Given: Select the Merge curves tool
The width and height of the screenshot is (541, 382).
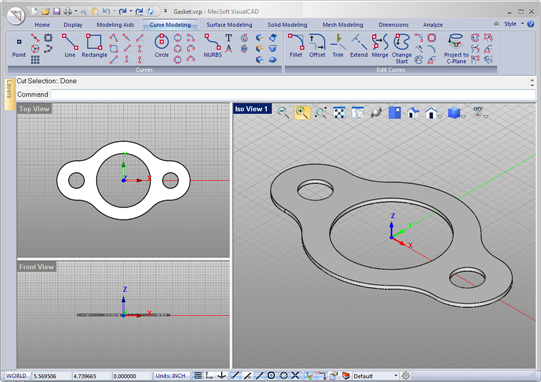Looking at the screenshot, I should 380,46.
